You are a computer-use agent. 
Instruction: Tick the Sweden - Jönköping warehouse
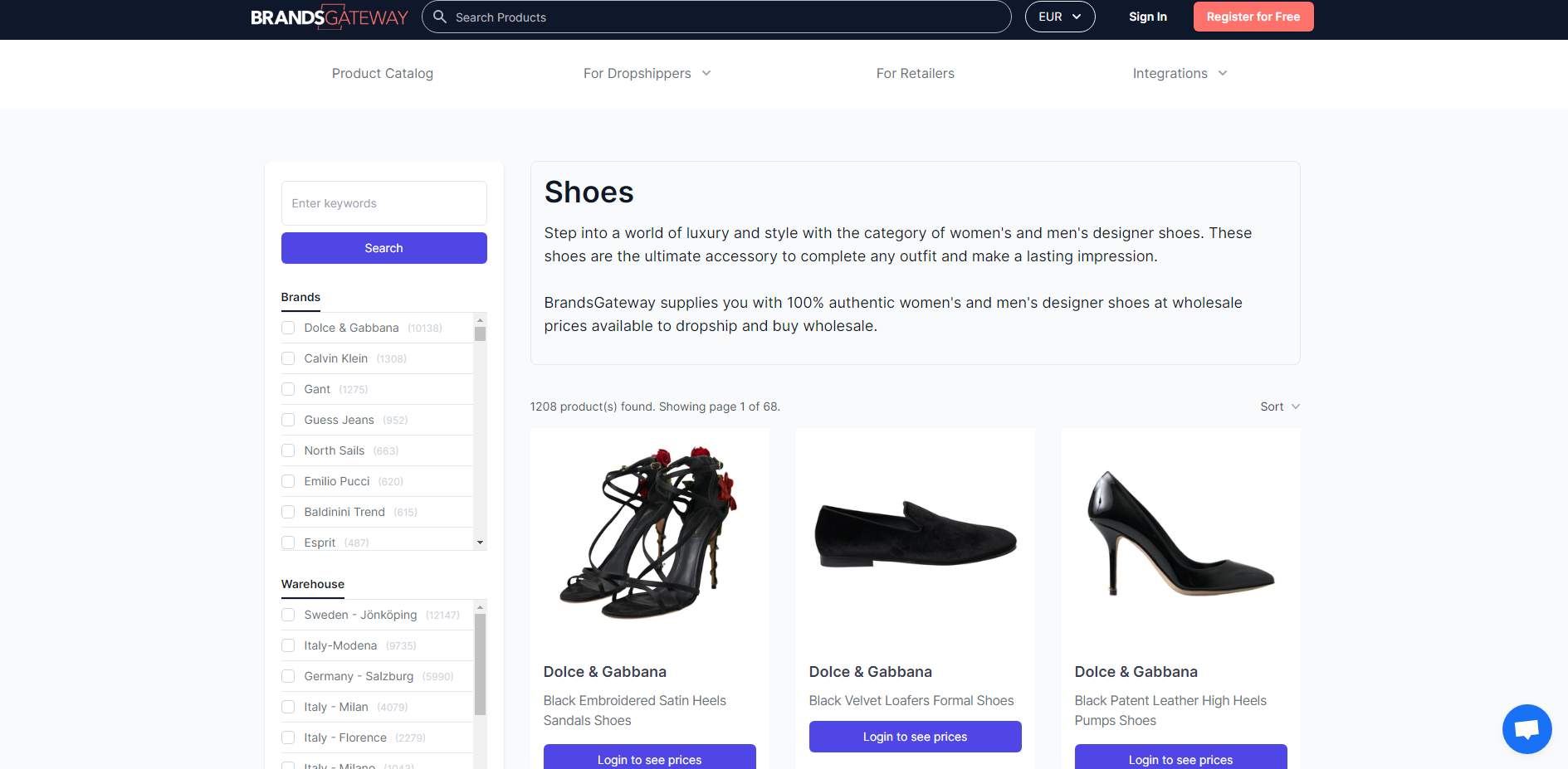pos(288,615)
